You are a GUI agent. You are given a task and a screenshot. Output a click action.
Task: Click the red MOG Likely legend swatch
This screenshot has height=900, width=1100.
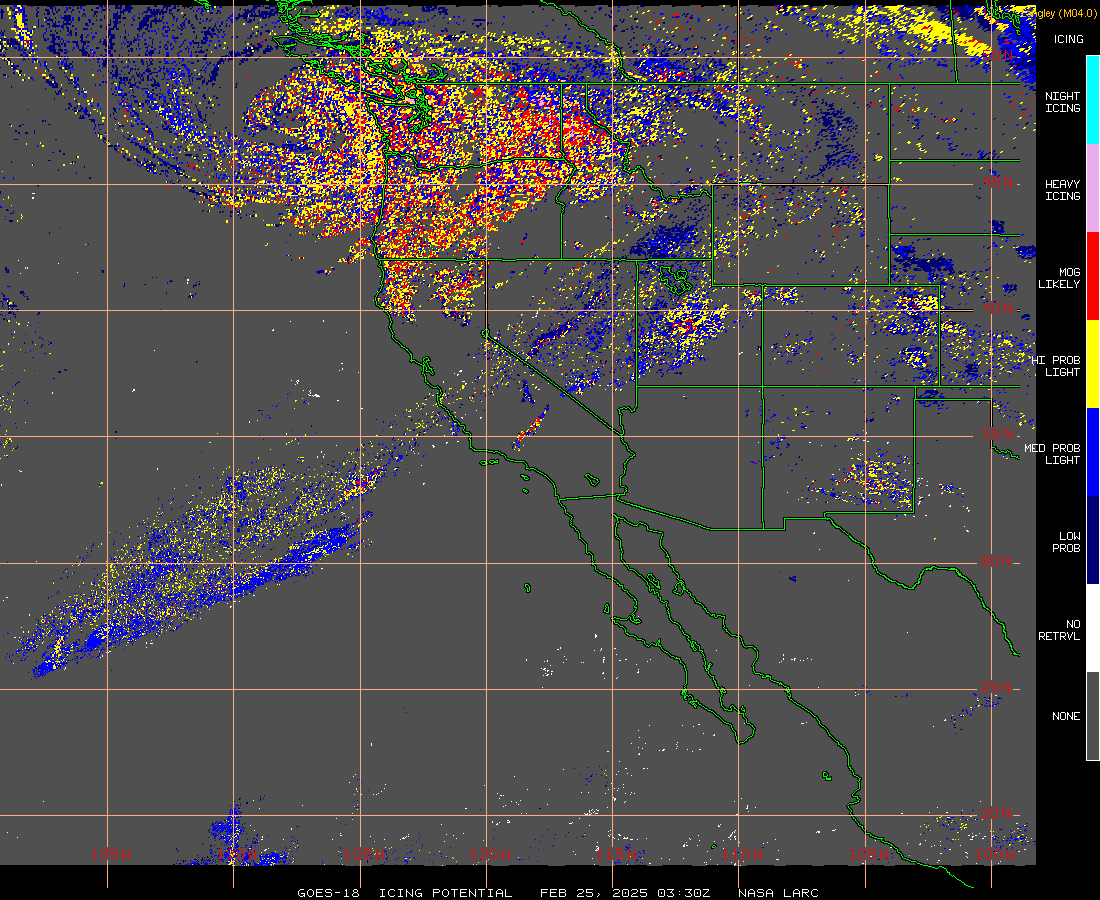(x=1093, y=276)
